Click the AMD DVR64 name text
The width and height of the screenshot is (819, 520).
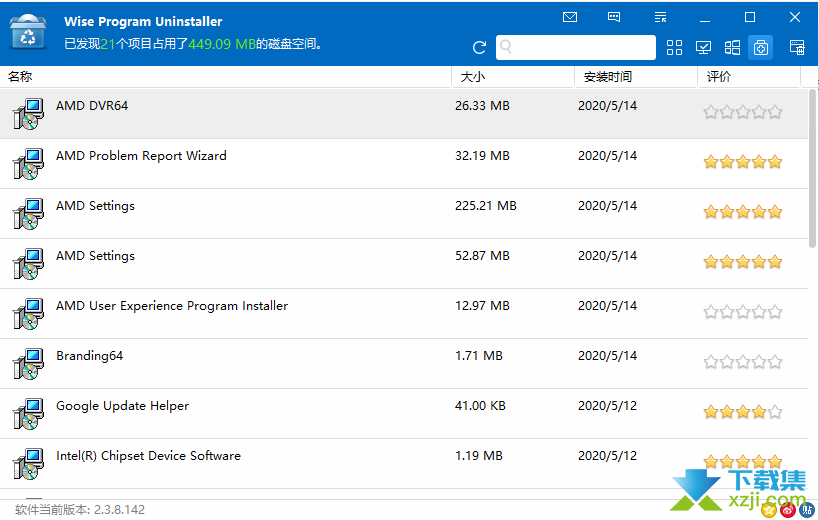tap(92, 106)
